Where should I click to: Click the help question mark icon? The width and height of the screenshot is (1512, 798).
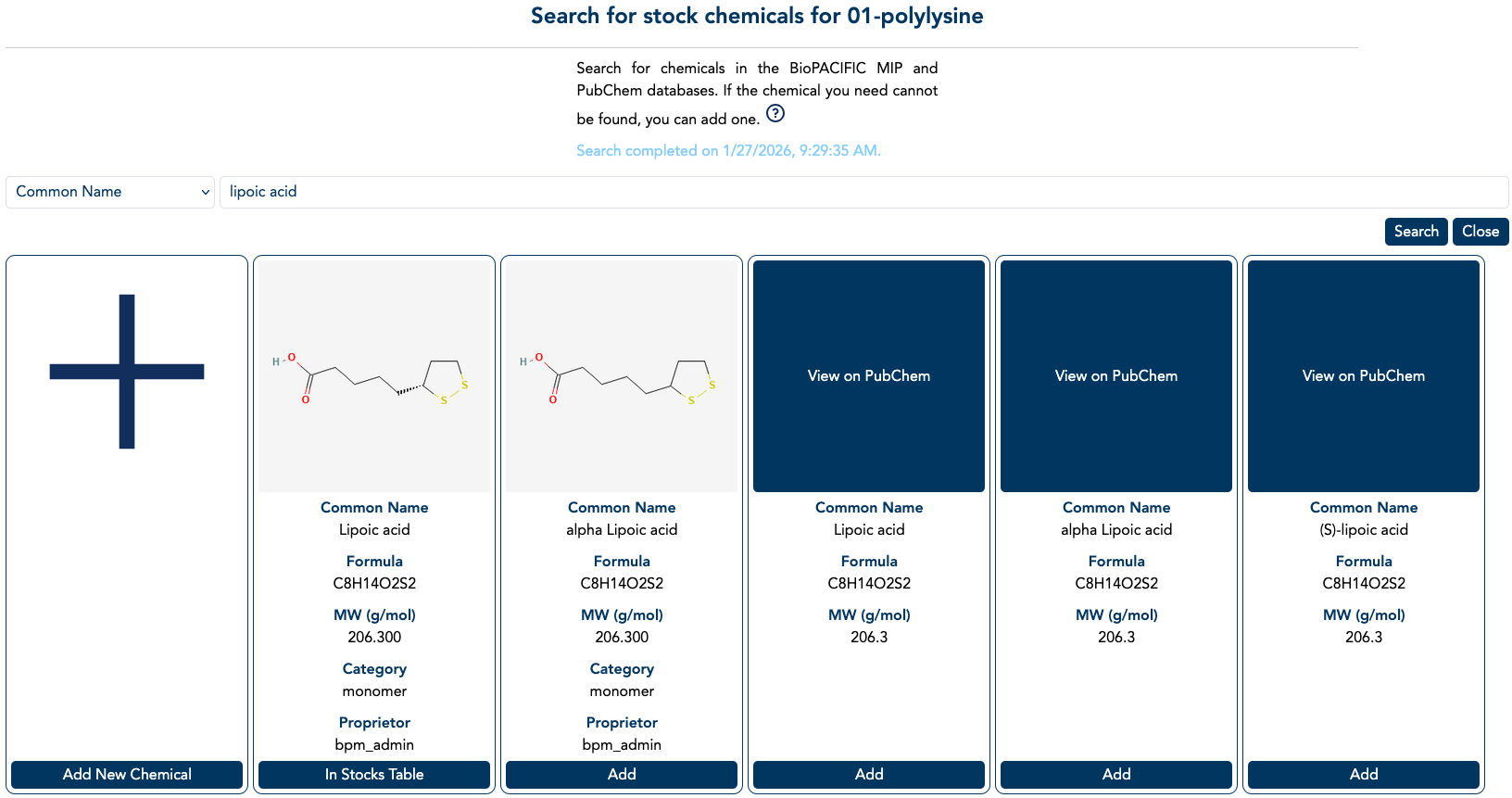tap(775, 114)
